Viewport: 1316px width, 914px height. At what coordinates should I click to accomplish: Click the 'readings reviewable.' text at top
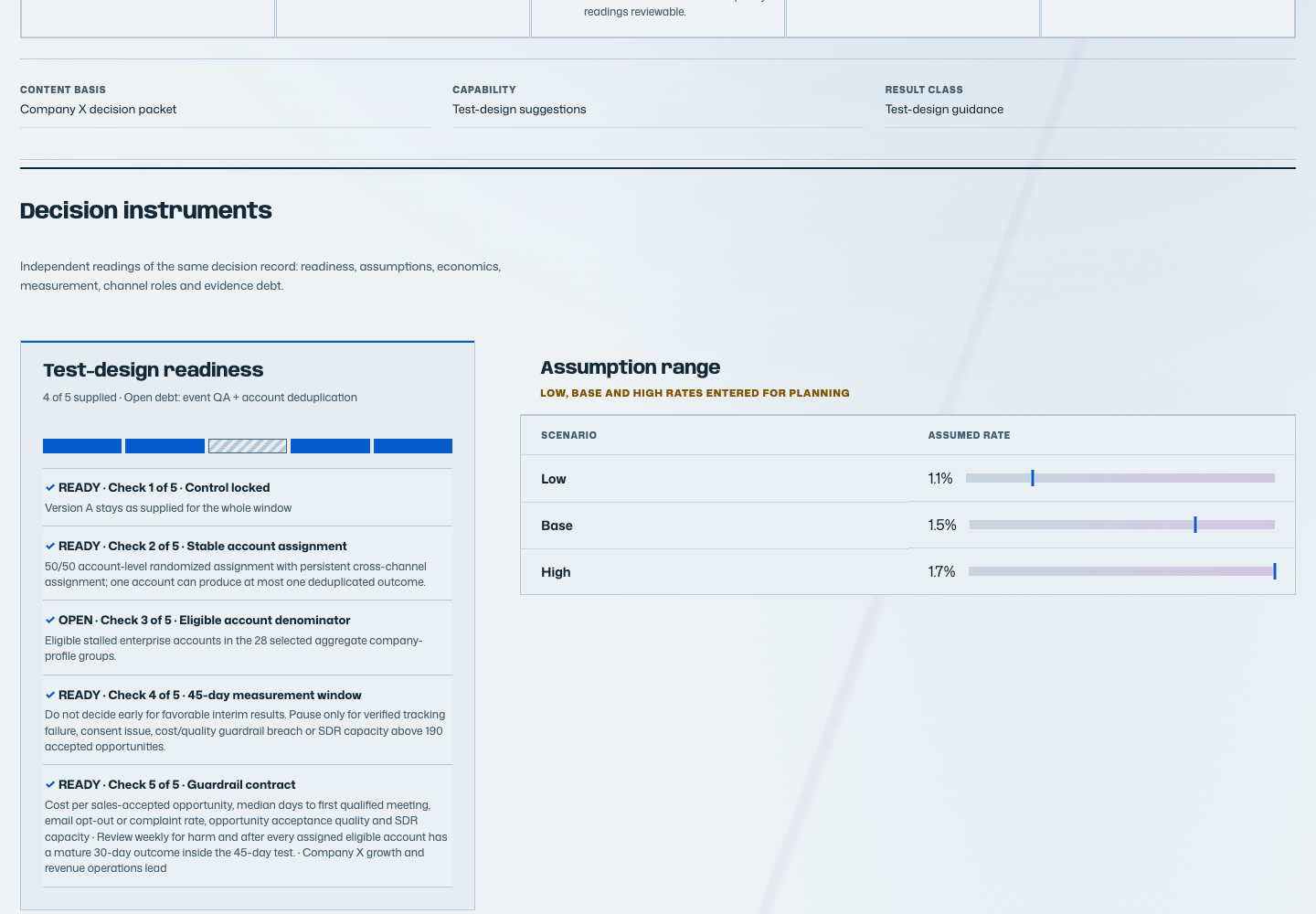635,12
